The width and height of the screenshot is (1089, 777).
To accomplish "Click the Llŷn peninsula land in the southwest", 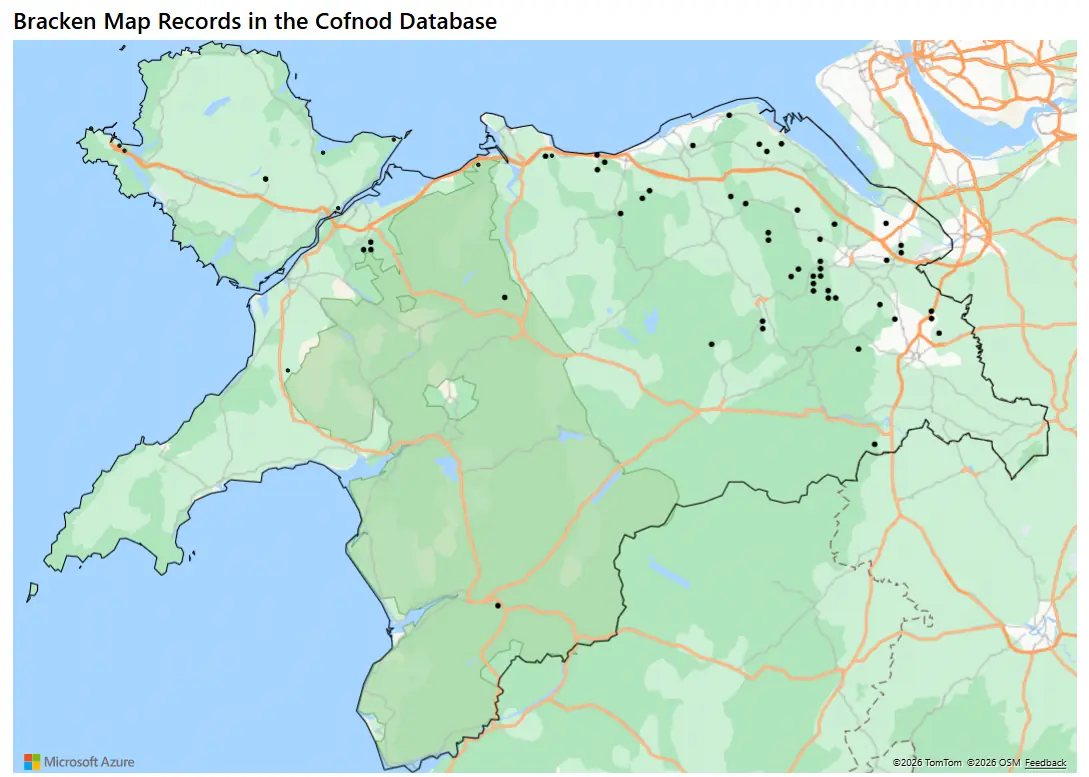I will (150, 500).
